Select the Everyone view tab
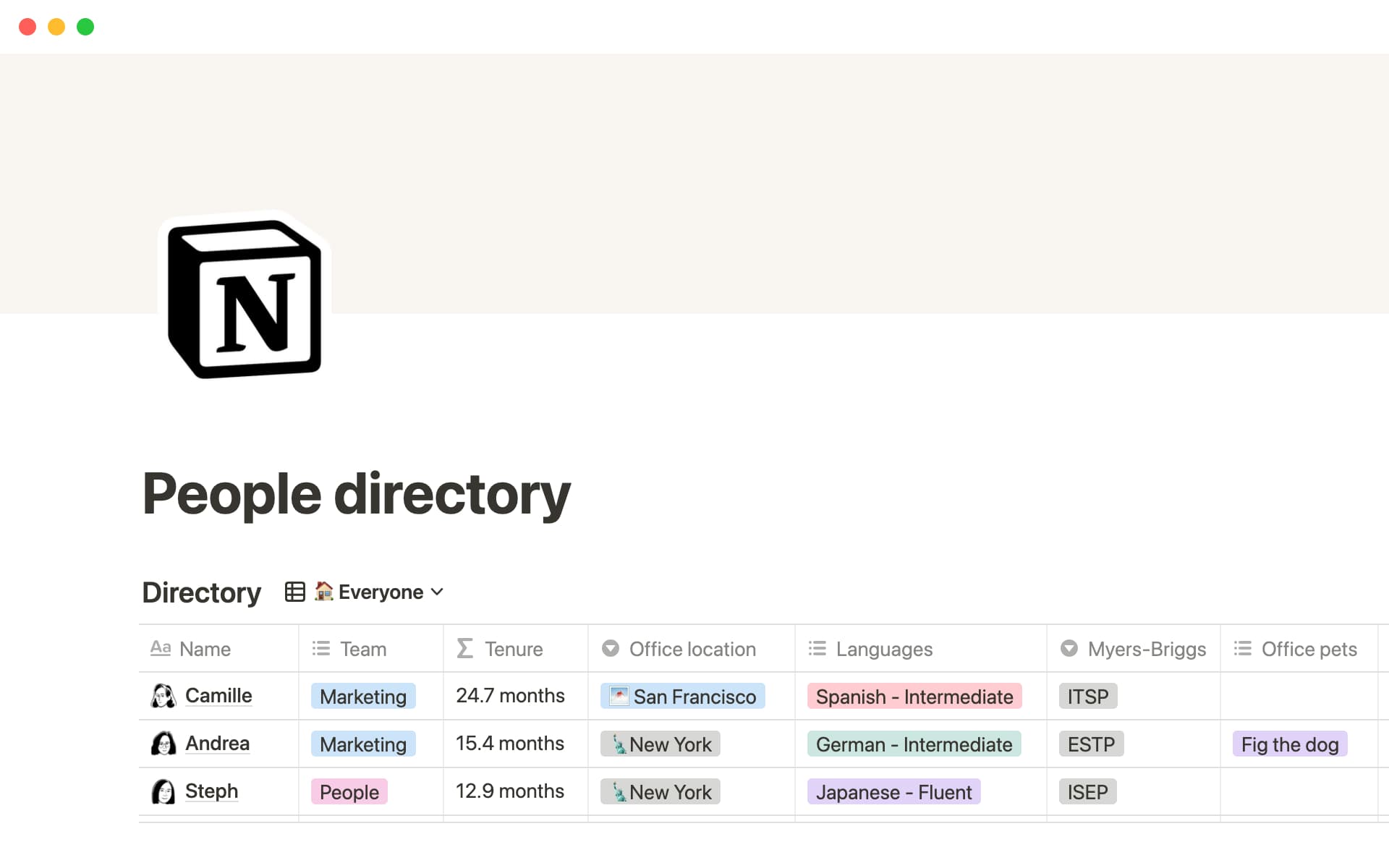 coord(380,592)
